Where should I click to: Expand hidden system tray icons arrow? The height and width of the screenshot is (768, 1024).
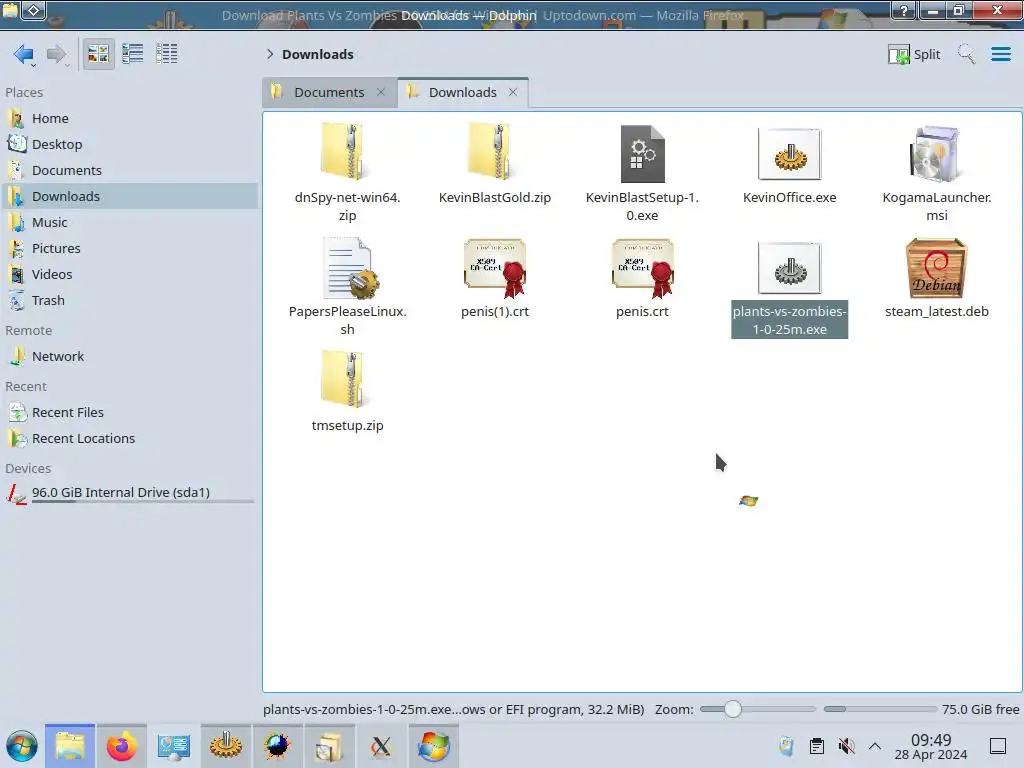[x=875, y=746]
